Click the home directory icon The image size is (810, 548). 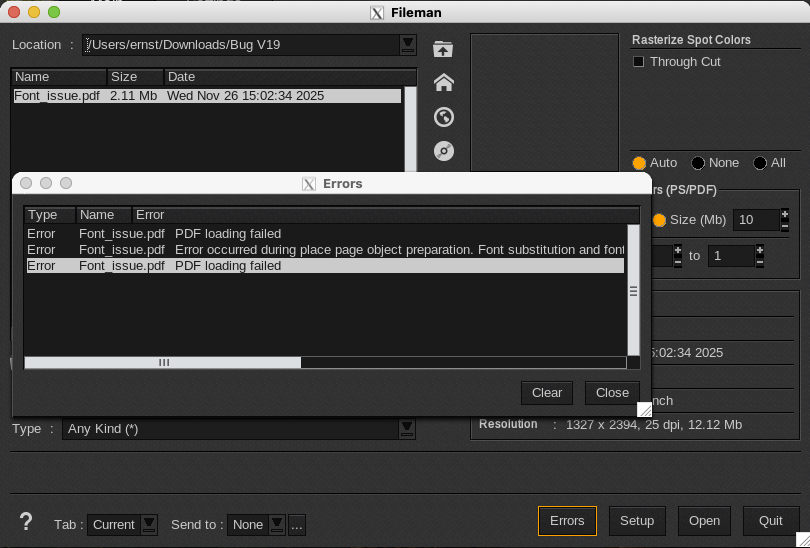point(444,83)
